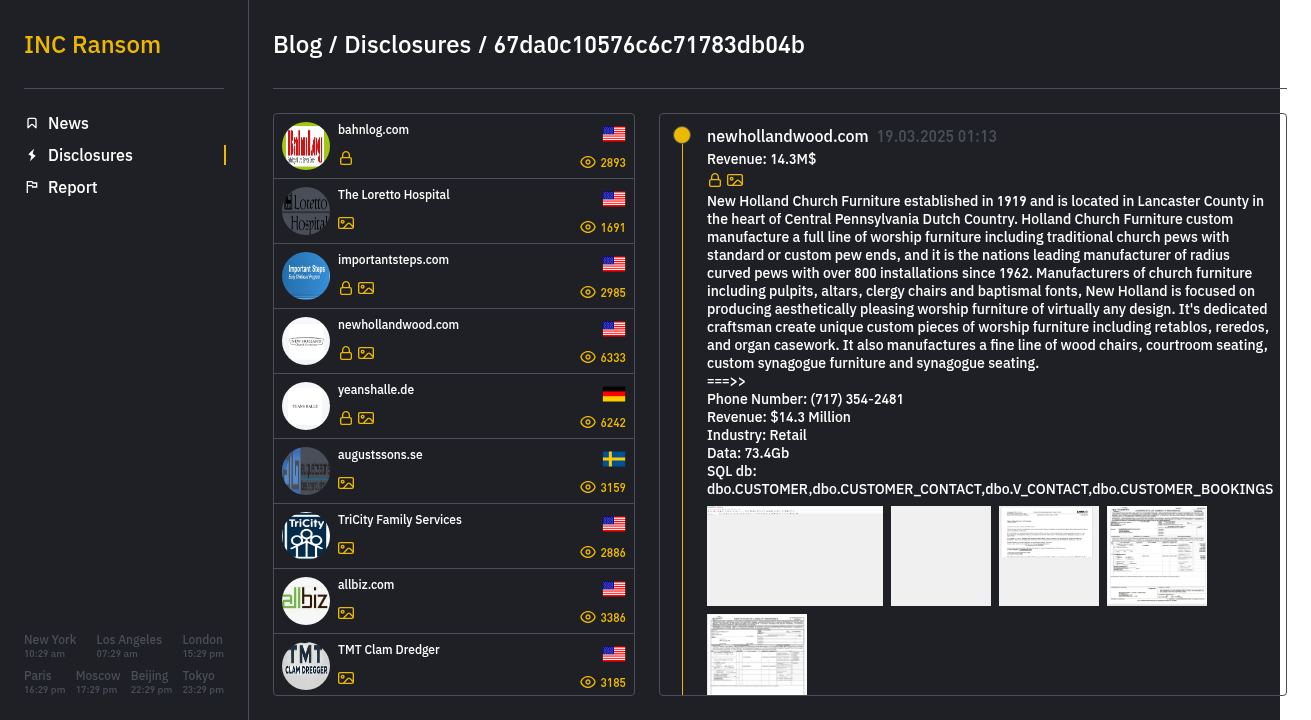This screenshot has width=1311, height=720.
Task: Click the eye views icon beside 3386
Action: point(588,617)
